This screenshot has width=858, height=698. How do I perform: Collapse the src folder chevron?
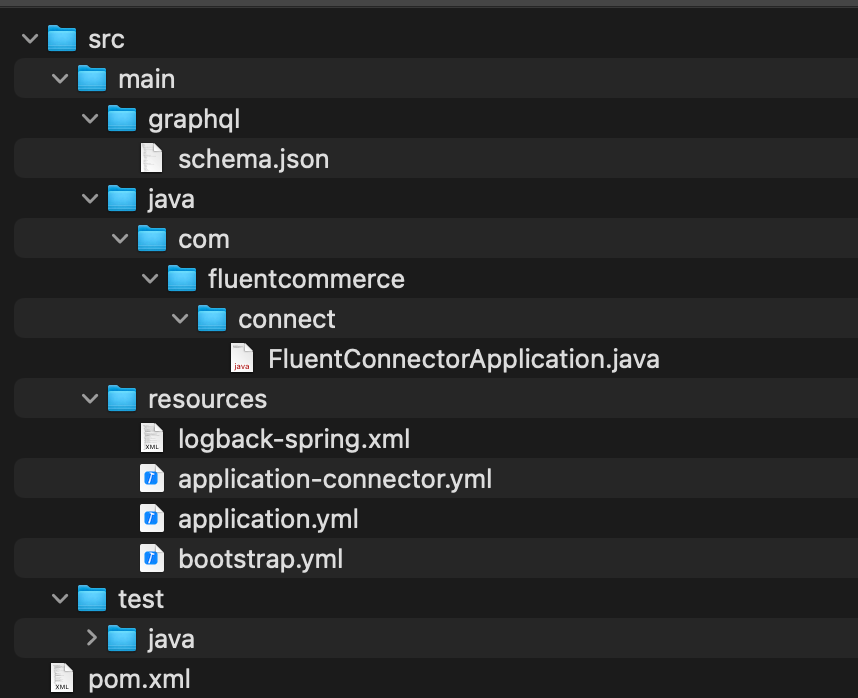[30, 39]
